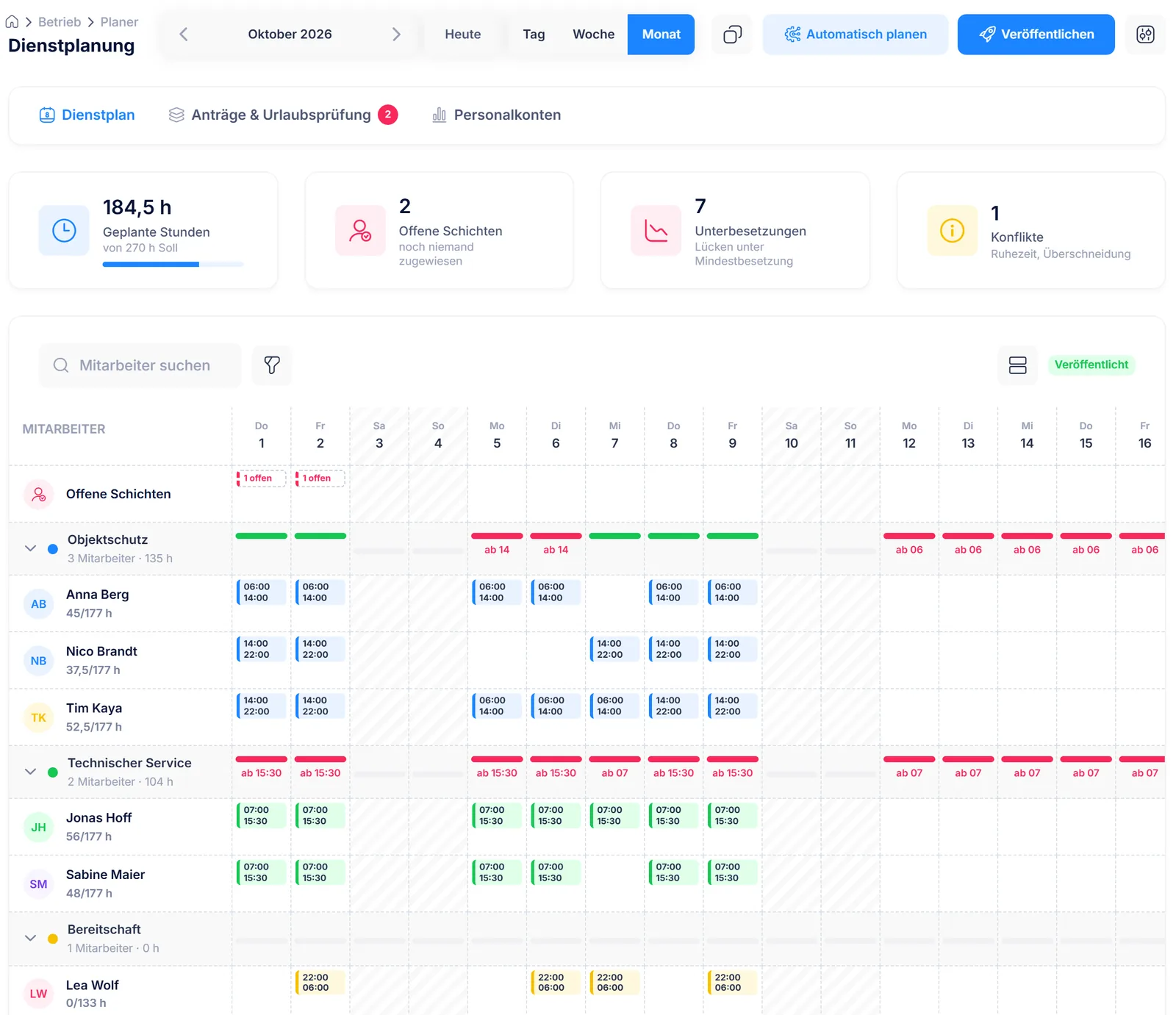The height and width of the screenshot is (1015, 1176).
Task: Click the chart icon on Unterbesetzungen card
Action: pyautogui.click(x=656, y=230)
